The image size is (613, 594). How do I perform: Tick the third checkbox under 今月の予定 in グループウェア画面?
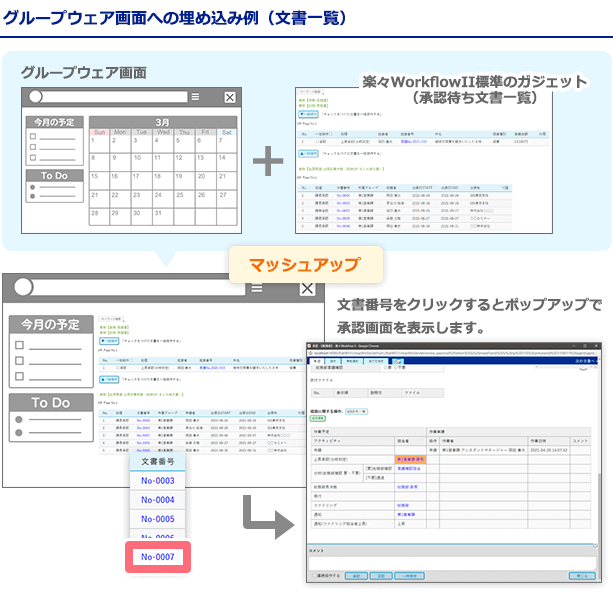(x=33, y=158)
